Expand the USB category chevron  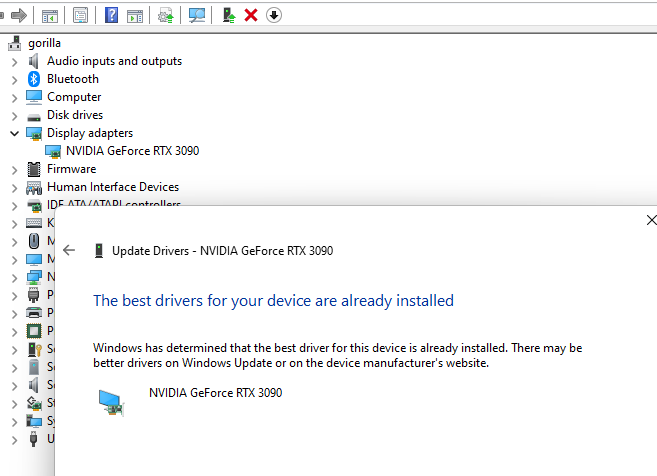pos(15,440)
